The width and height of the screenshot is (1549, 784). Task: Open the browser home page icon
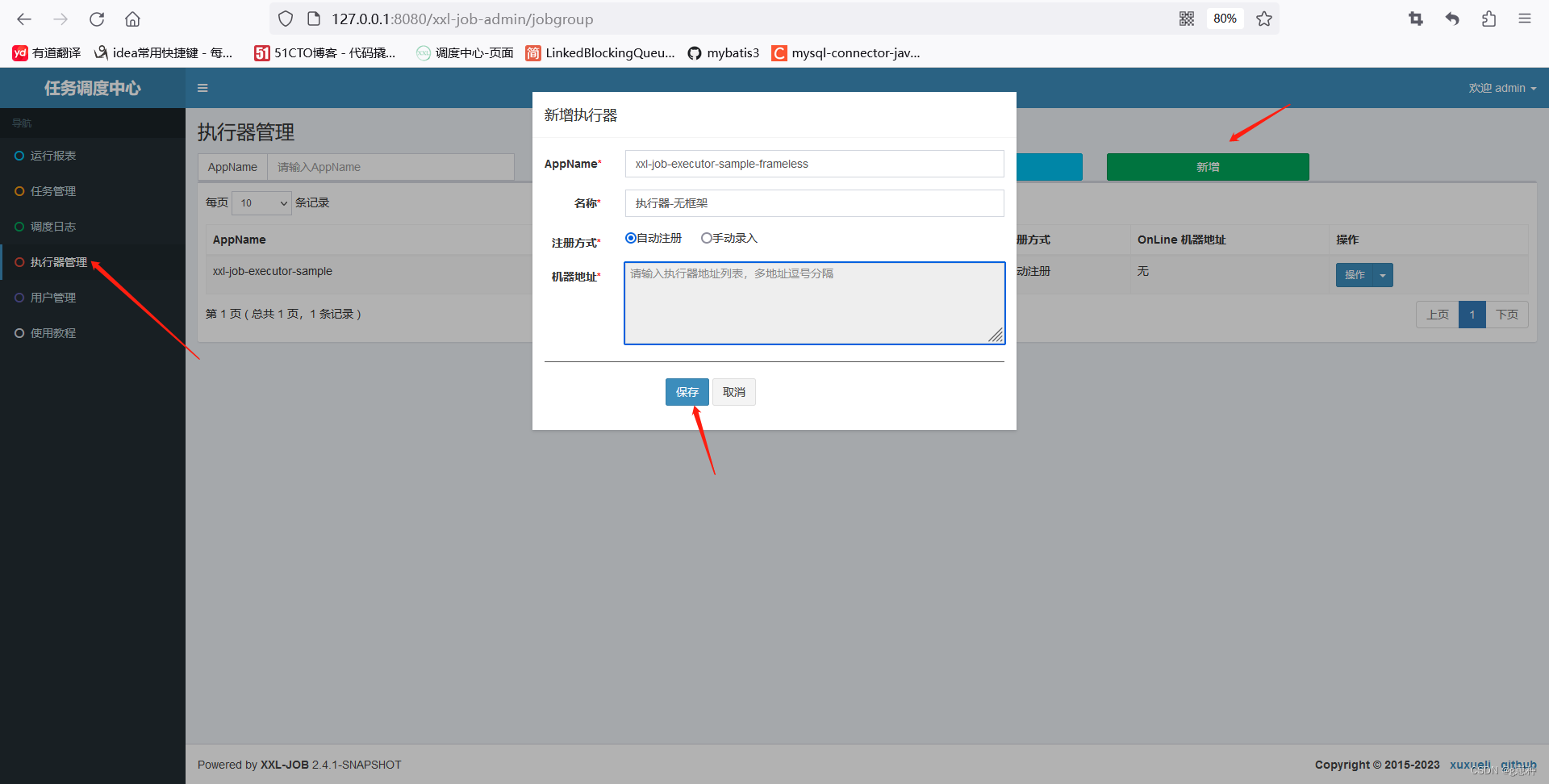pos(133,19)
